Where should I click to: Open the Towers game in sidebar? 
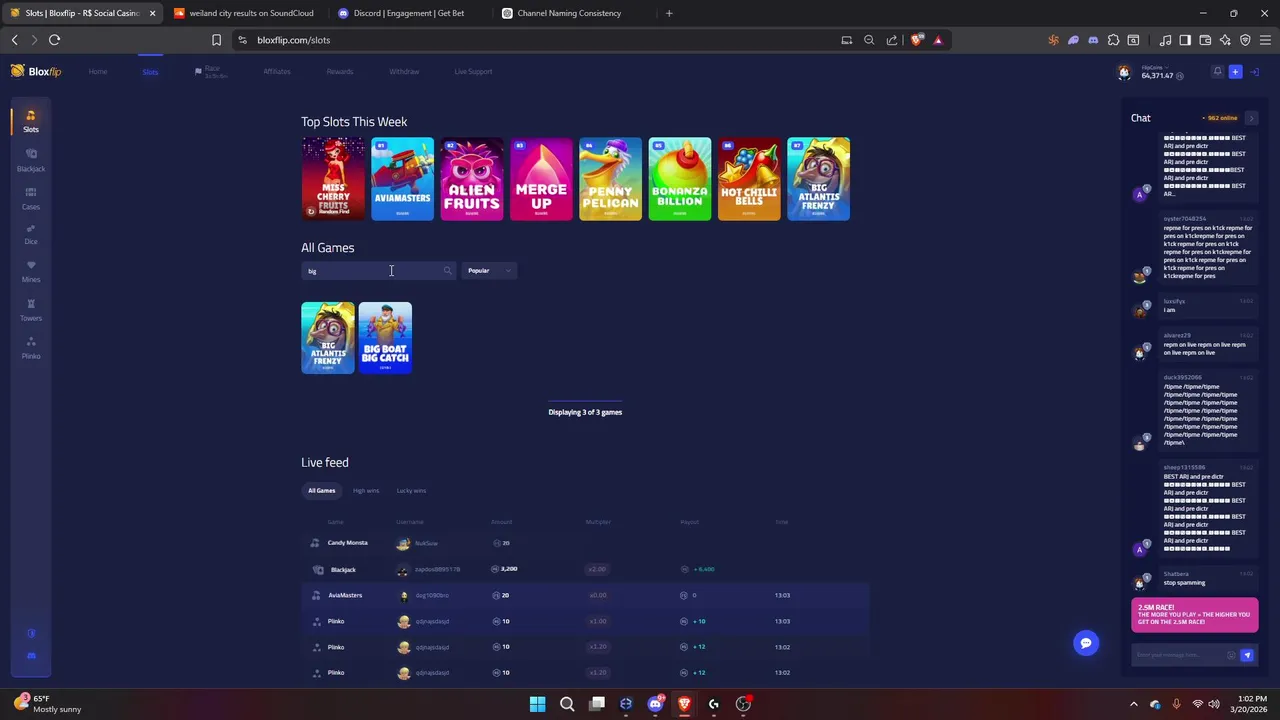(31, 310)
